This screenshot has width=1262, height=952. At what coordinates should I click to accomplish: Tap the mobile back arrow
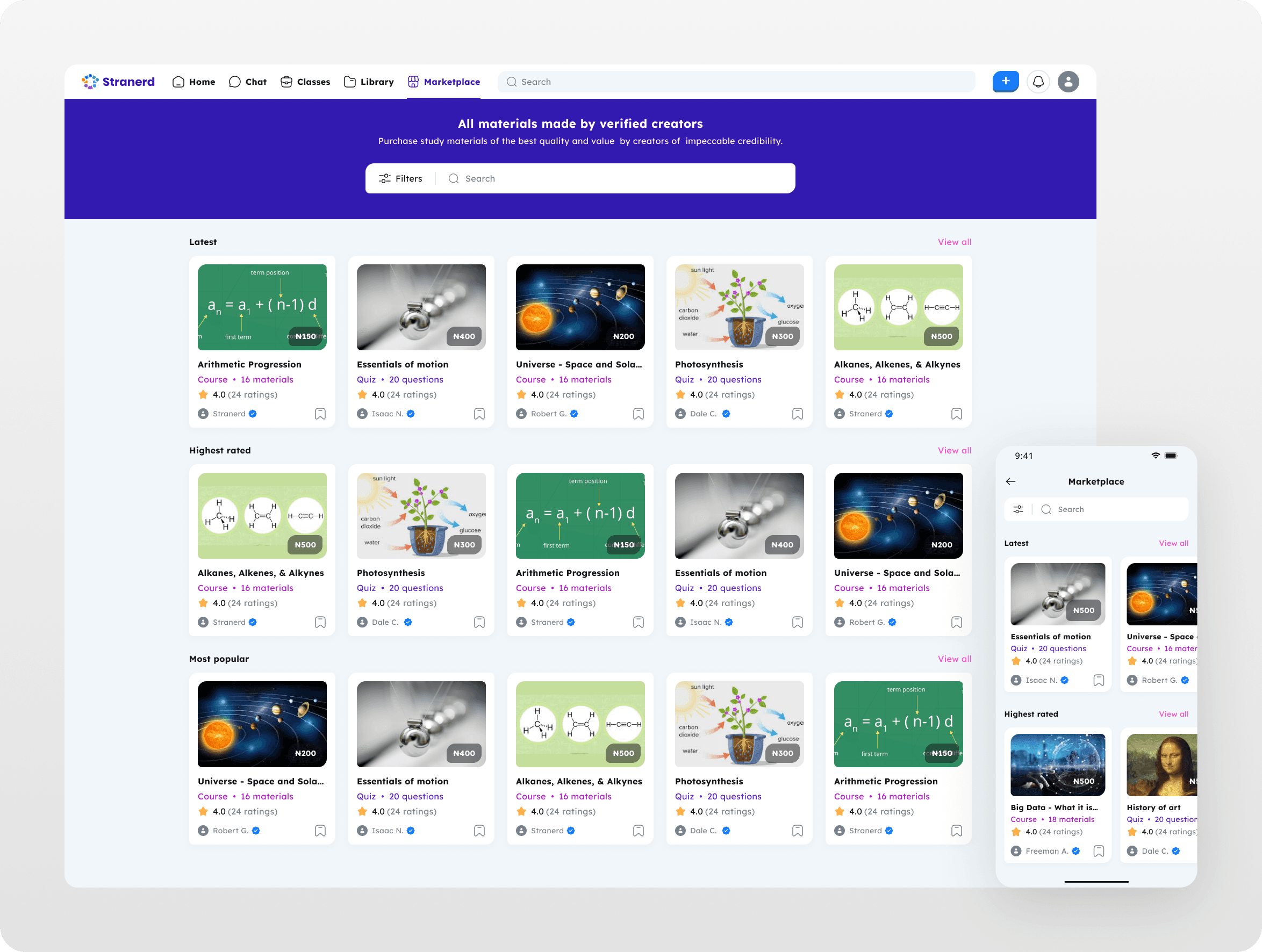click(x=1010, y=481)
